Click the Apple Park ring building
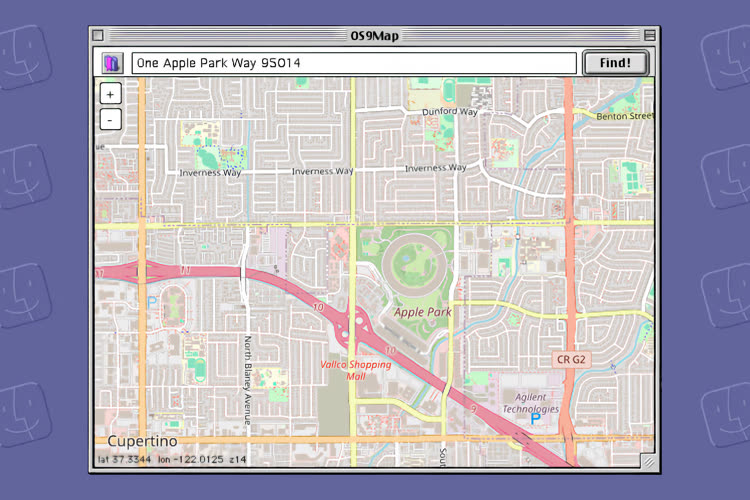This screenshot has width=750, height=500. pyautogui.click(x=414, y=265)
